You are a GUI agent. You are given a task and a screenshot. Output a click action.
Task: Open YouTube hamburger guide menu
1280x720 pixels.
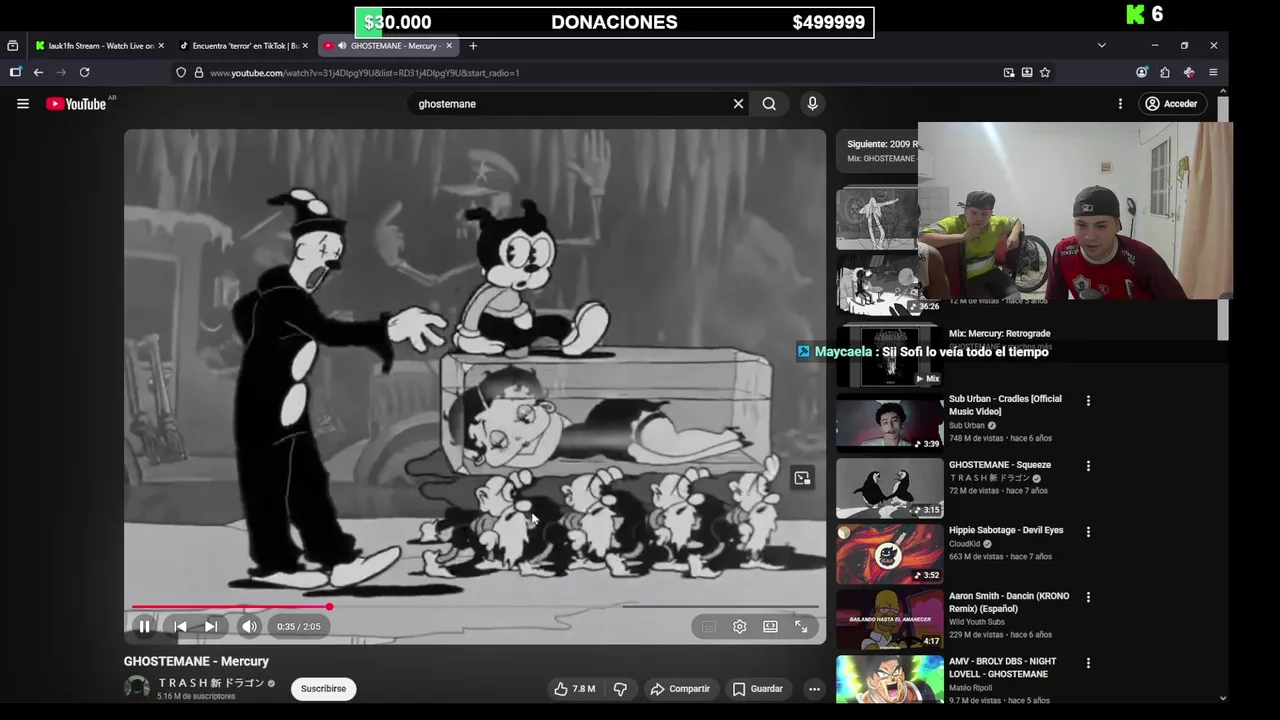point(23,104)
